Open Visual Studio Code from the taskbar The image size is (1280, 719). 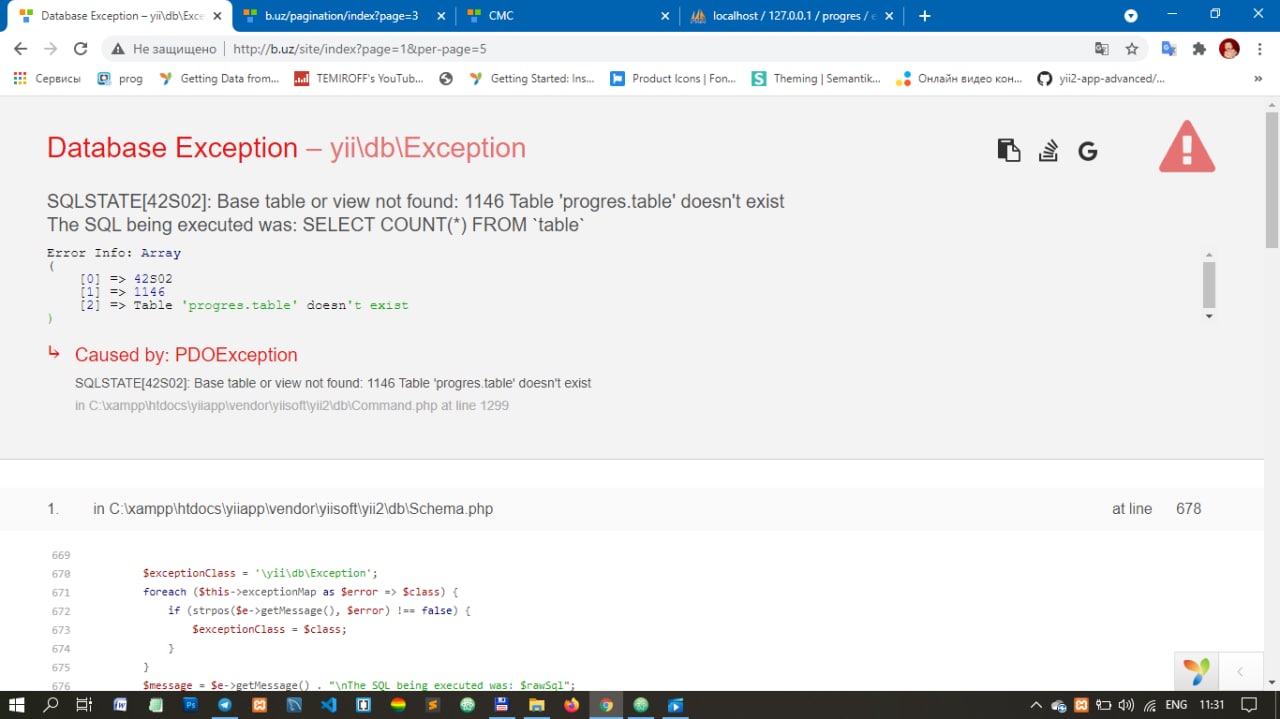pos(329,705)
